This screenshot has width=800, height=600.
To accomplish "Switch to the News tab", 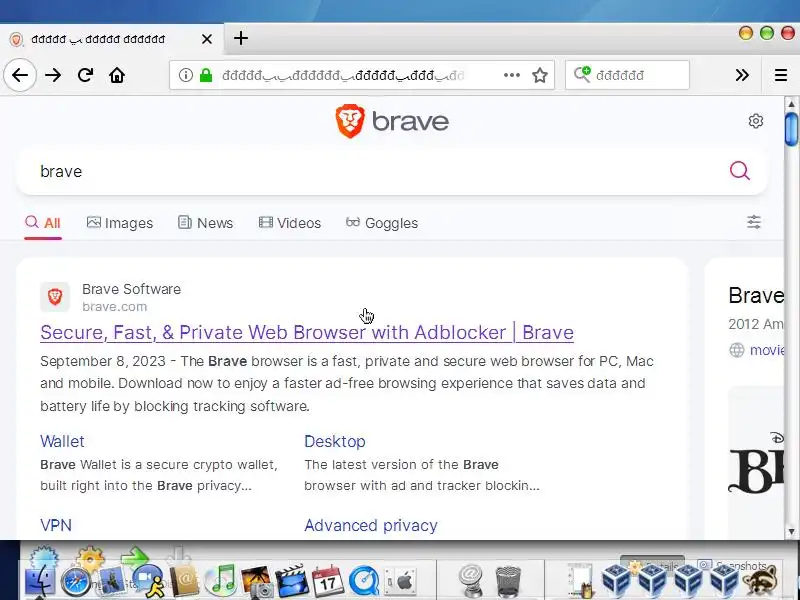I will point(205,223).
